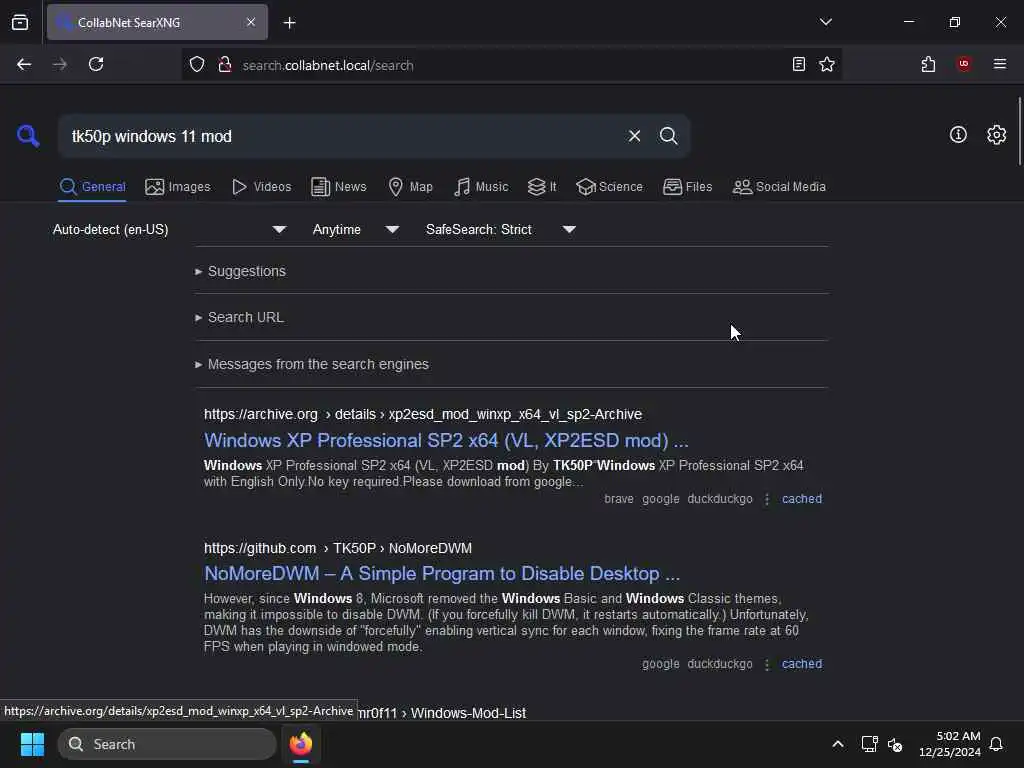Open the Anytime time range dropdown
Viewport: 1024px width, 768px height.
pos(355,229)
